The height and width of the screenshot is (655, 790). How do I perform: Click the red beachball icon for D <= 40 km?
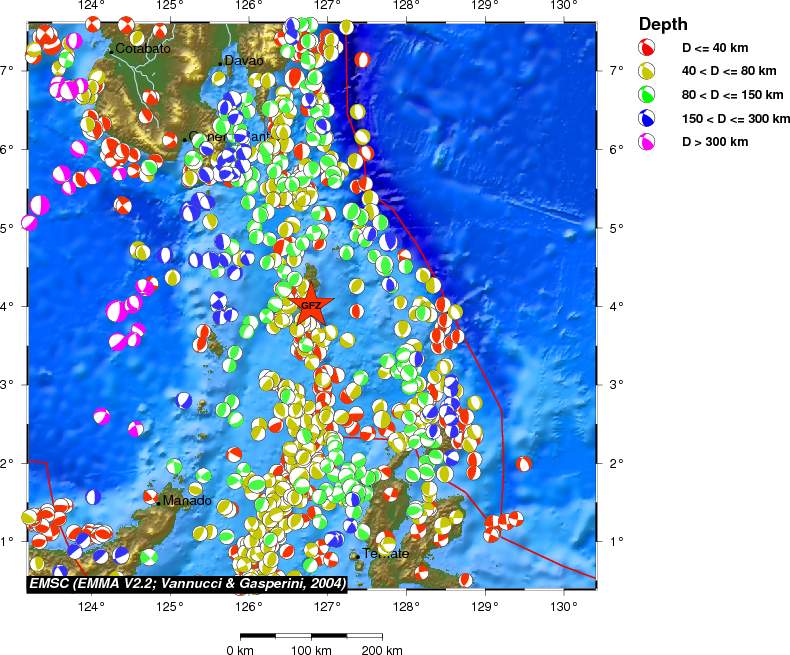(x=646, y=47)
